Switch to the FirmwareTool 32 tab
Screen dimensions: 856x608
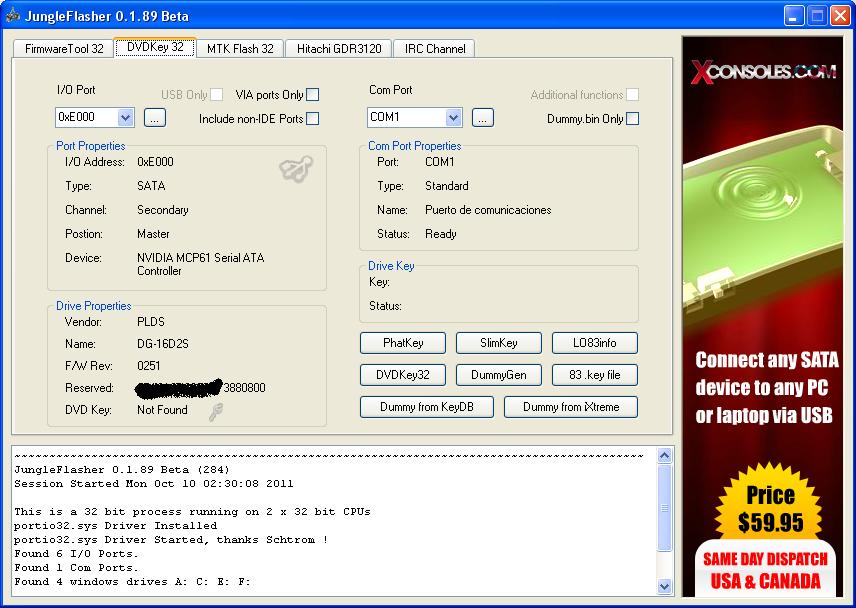(x=64, y=49)
